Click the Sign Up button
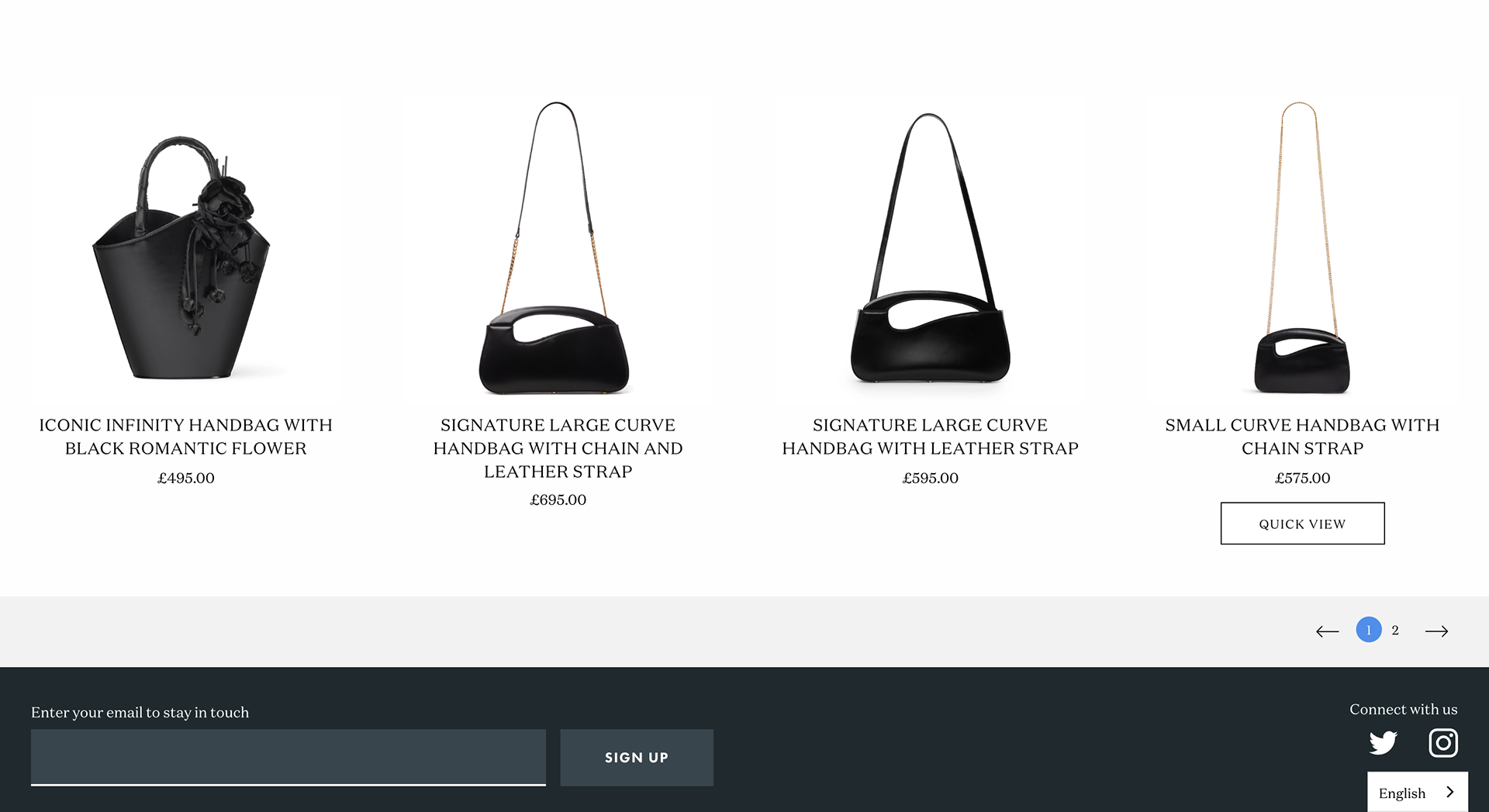The height and width of the screenshot is (812, 1489). 637,758
